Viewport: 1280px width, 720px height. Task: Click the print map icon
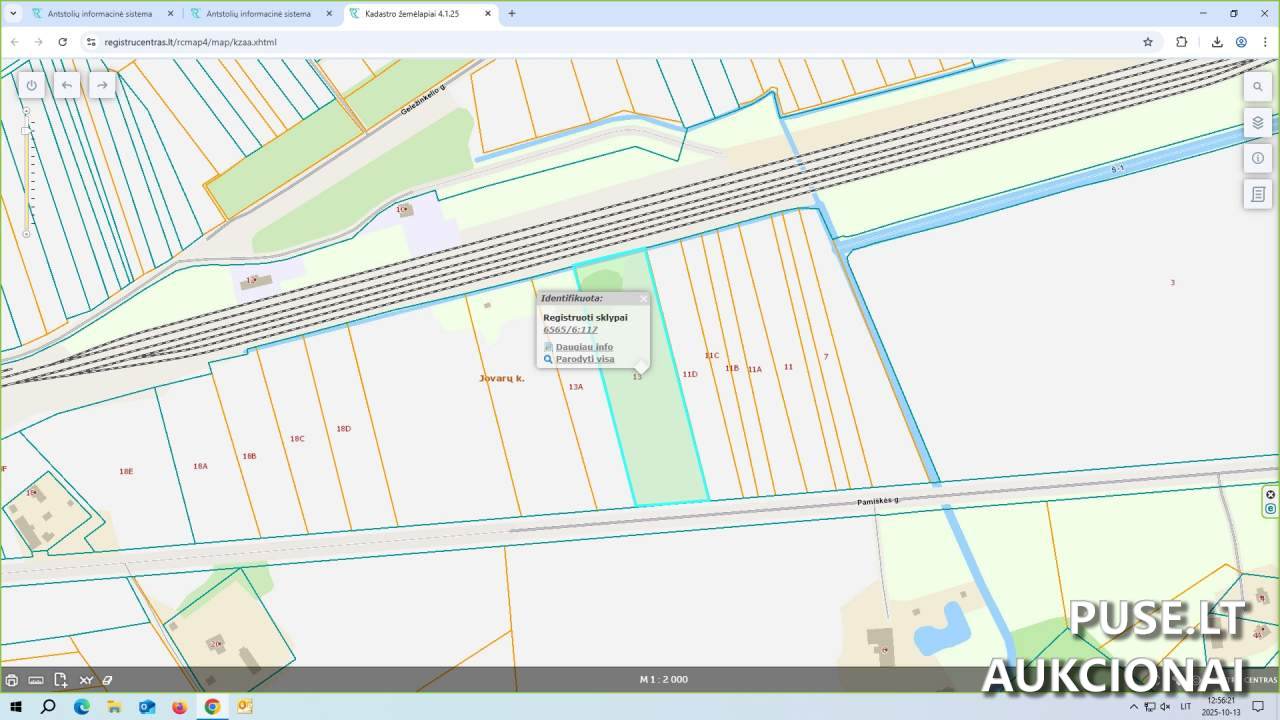pyautogui.click(x=11, y=680)
